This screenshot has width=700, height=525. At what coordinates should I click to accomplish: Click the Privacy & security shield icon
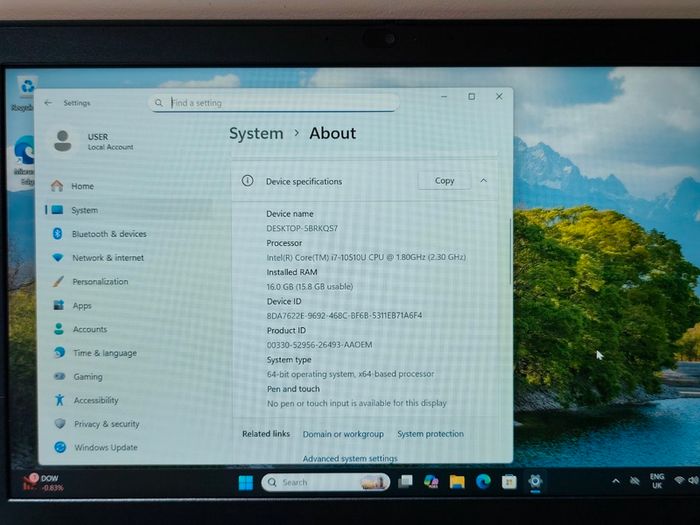tap(60, 424)
